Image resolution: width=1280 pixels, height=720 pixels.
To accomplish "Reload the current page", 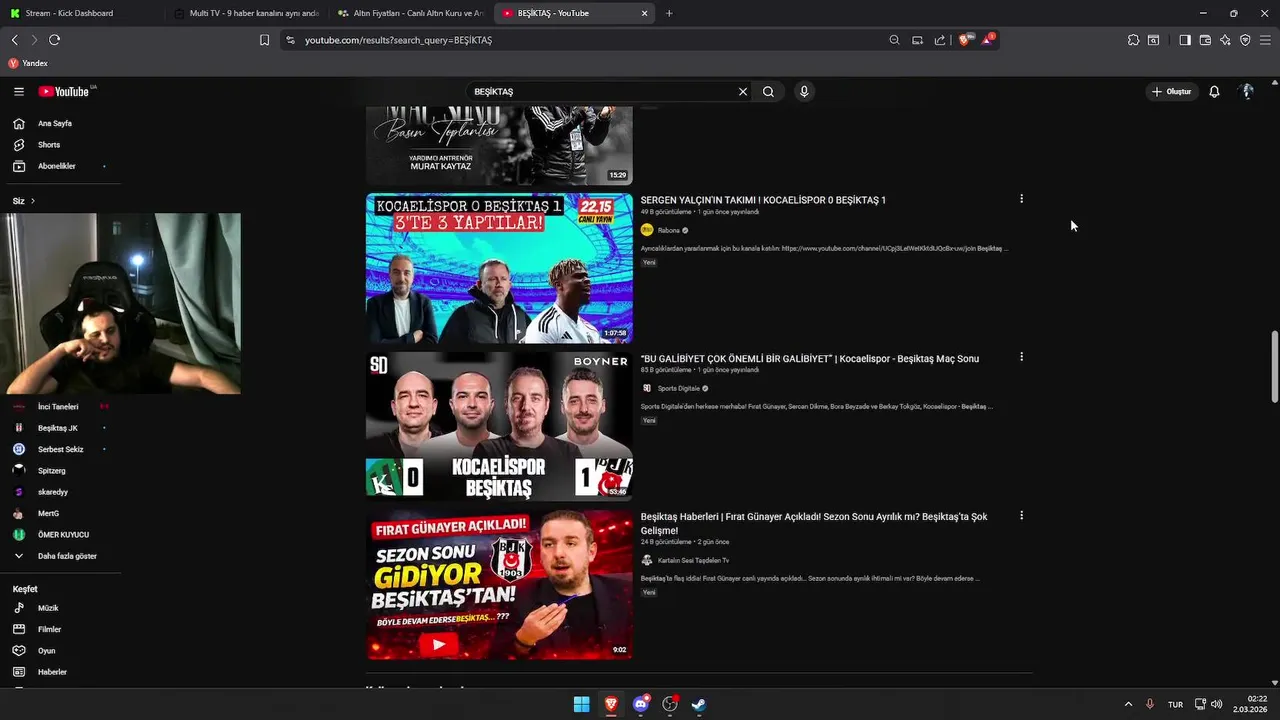I will point(54,40).
